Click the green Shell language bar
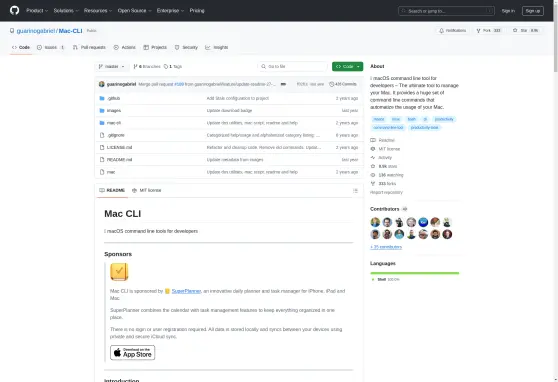The width and height of the screenshot is (558, 382). tap(415, 273)
